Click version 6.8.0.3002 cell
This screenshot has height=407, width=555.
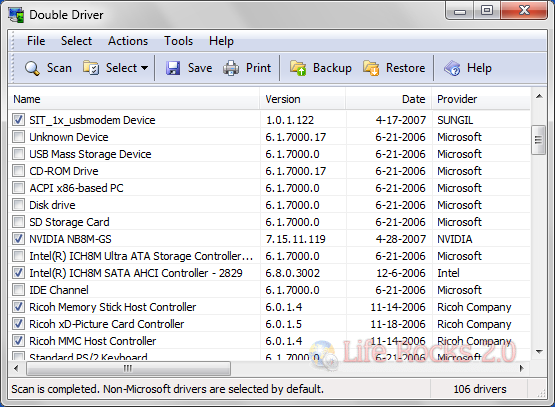292,273
